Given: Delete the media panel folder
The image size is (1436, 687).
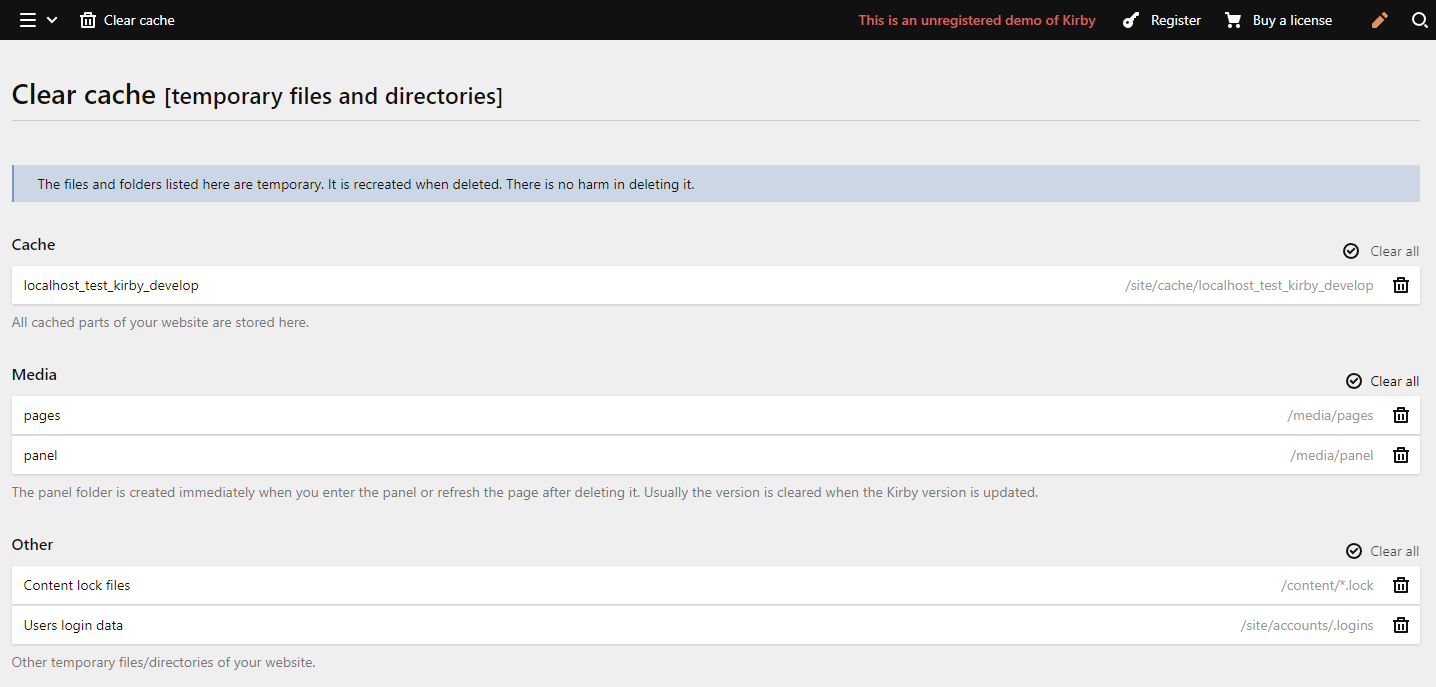Looking at the screenshot, I should 1401,455.
